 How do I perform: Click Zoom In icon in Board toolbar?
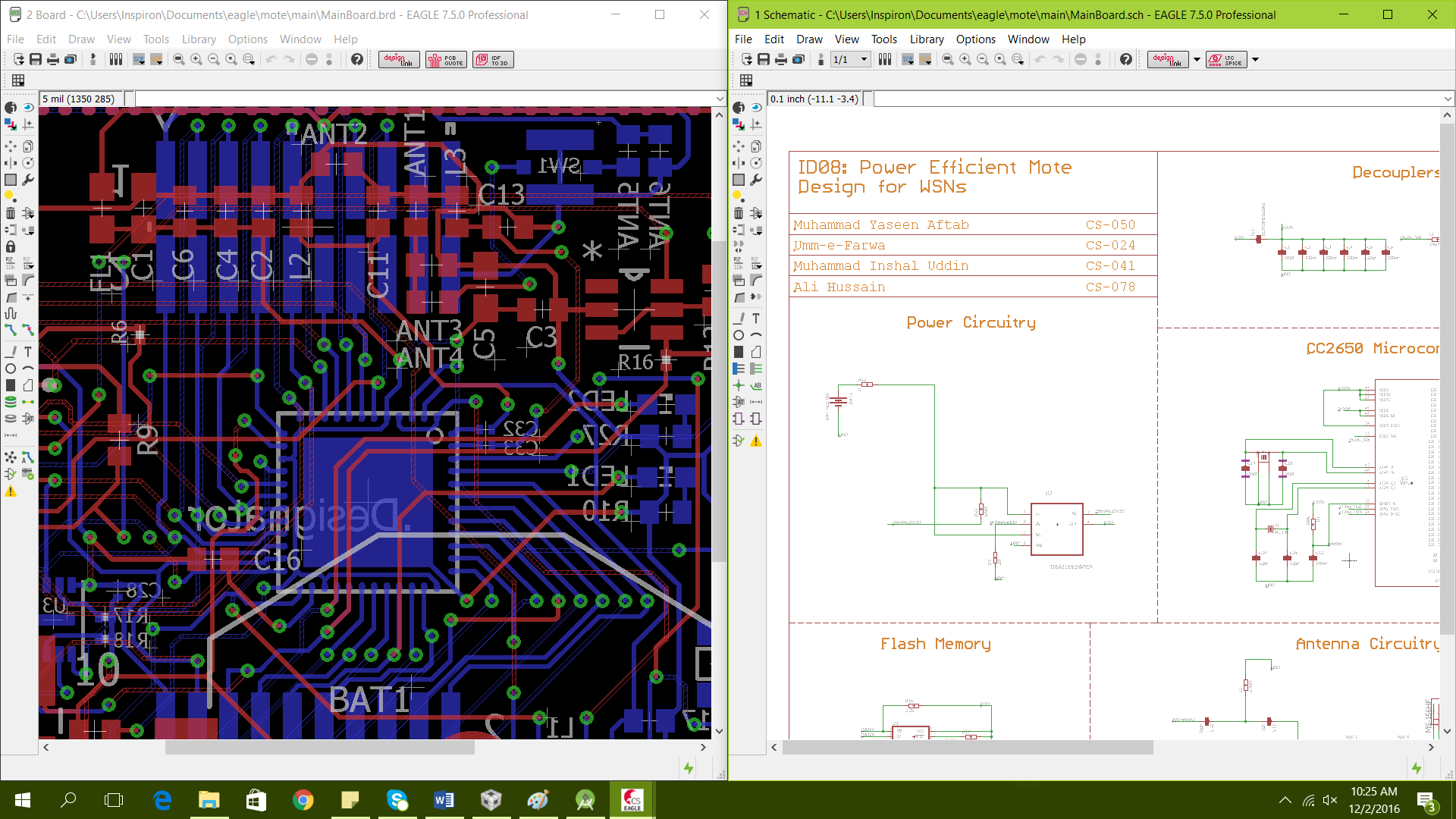(196, 59)
